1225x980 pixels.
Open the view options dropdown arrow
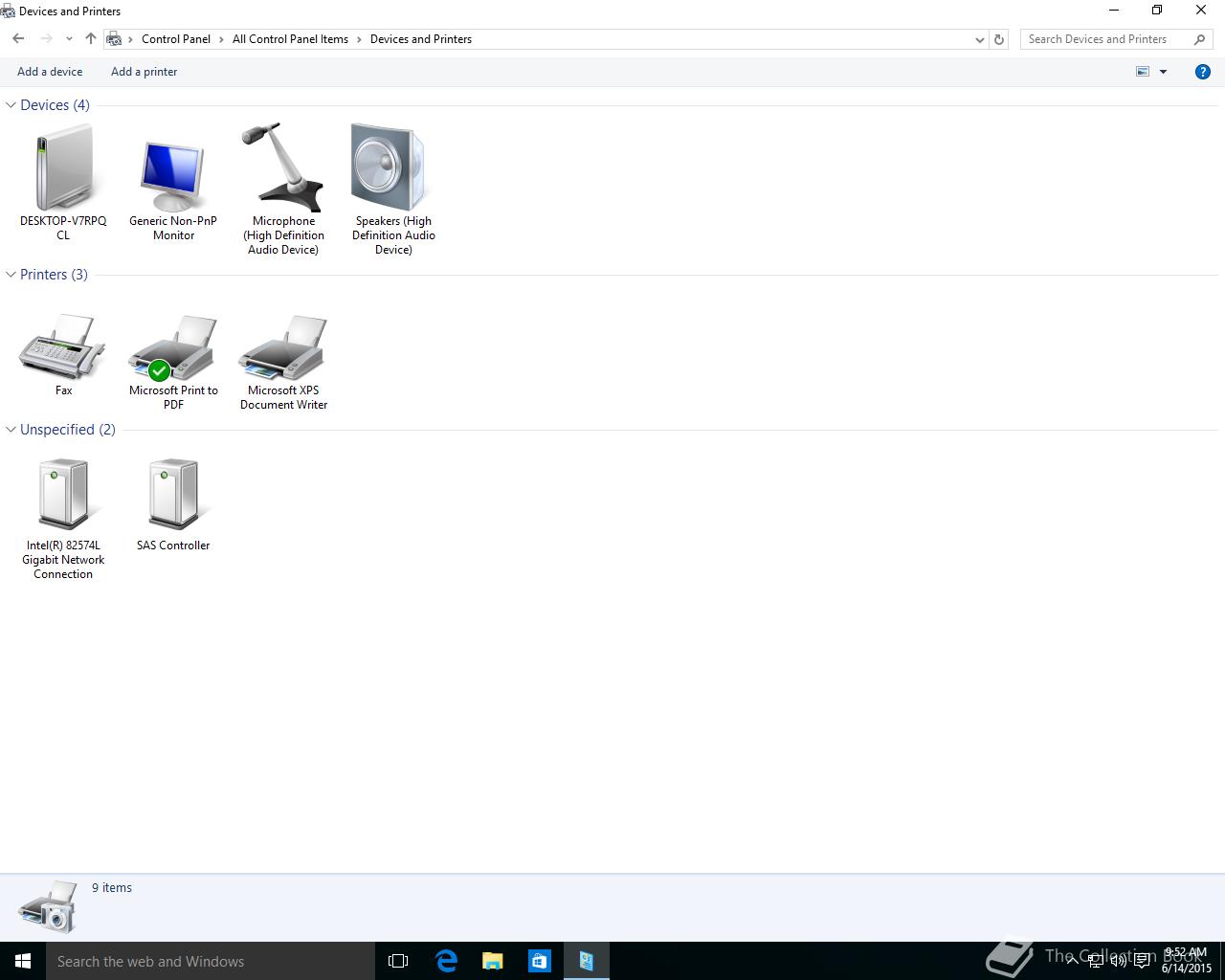pos(1164,72)
